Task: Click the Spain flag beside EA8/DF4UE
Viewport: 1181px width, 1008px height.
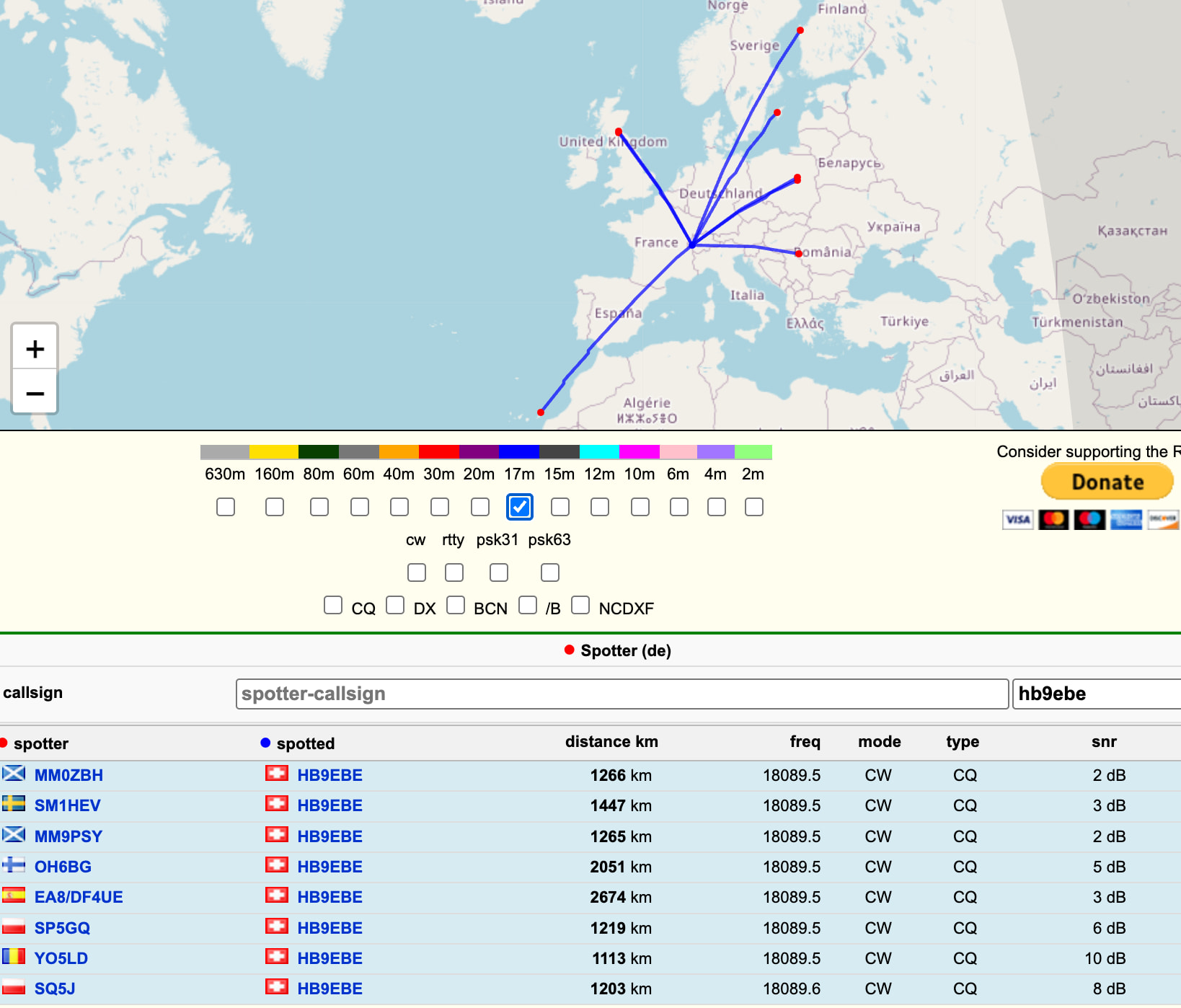Action: (x=14, y=896)
